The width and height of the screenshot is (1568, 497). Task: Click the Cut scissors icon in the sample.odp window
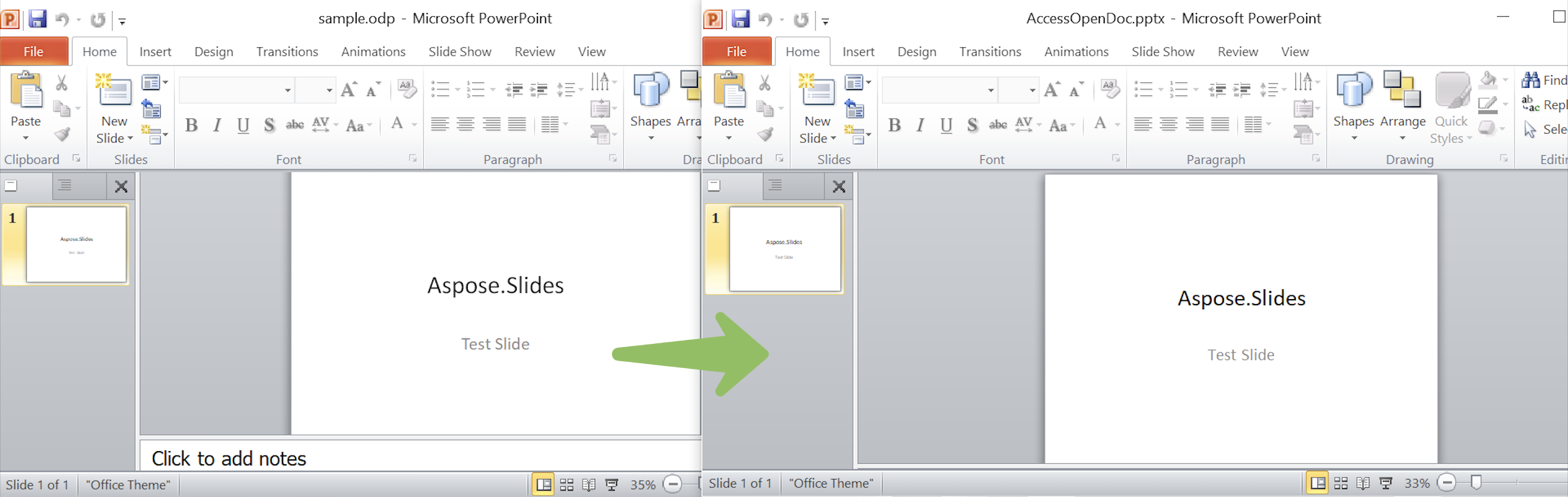coord(62,83)
